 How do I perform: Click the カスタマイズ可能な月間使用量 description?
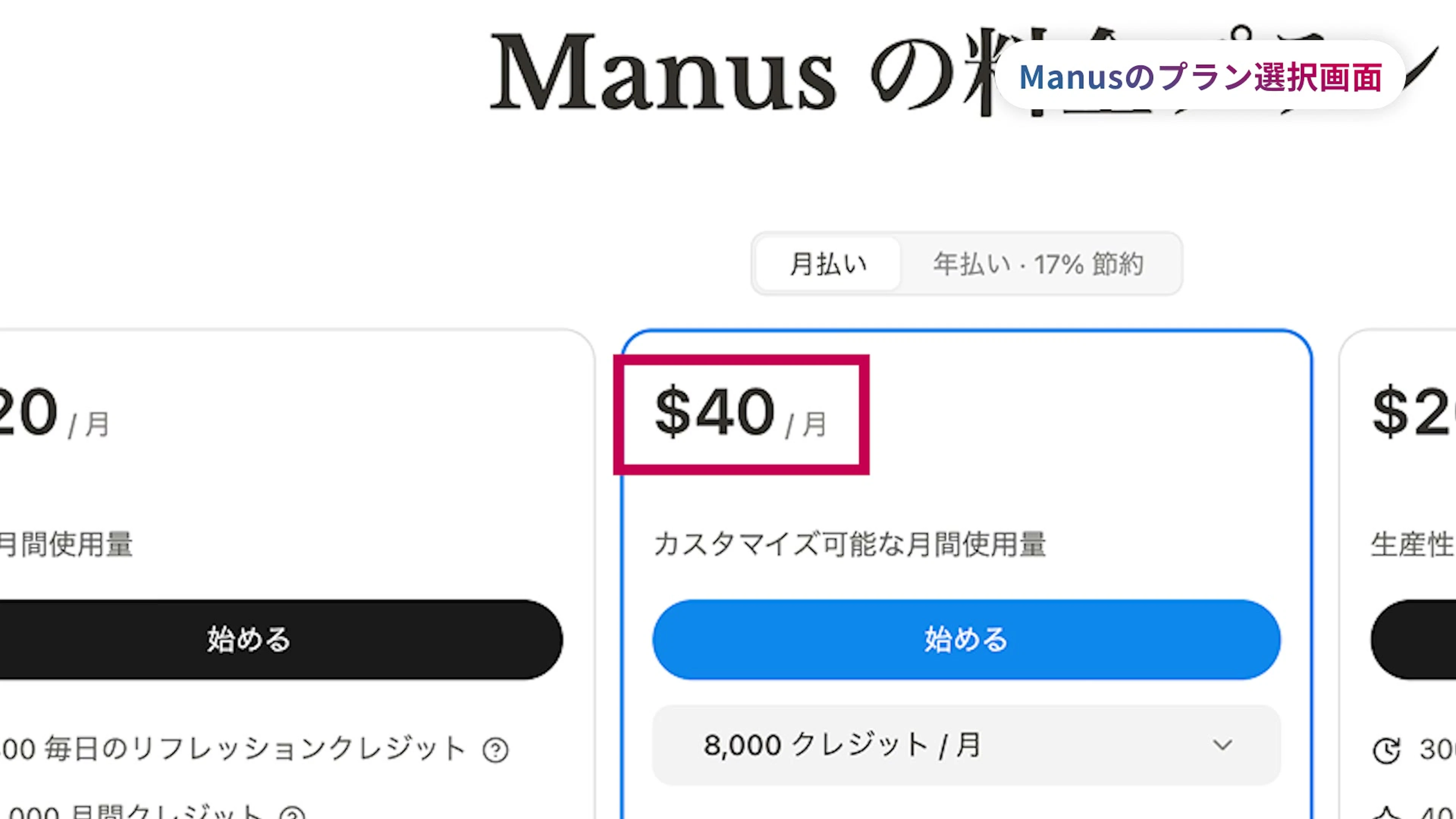point(849,544)
